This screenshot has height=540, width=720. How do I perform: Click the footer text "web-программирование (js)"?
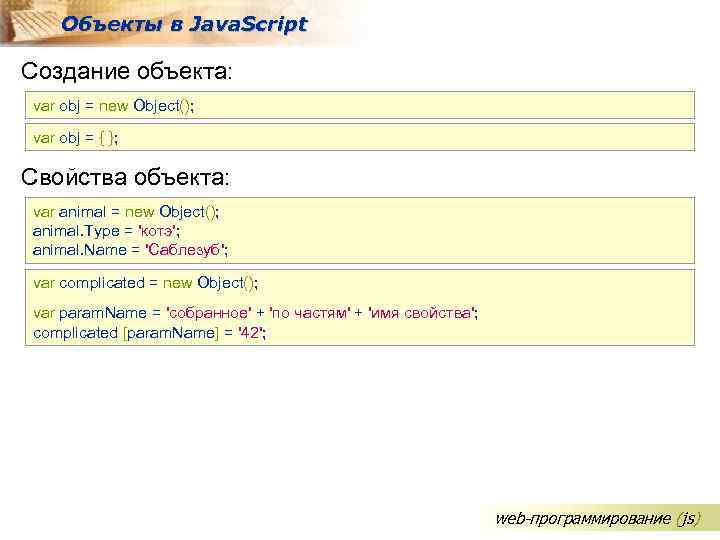(598, 518)
